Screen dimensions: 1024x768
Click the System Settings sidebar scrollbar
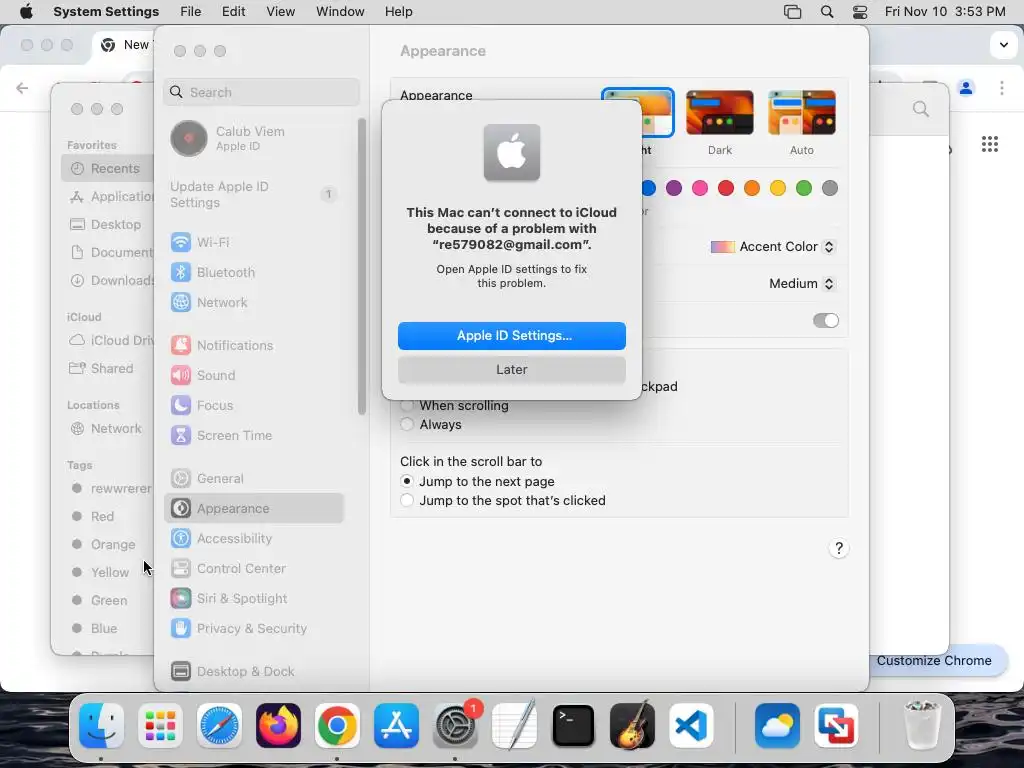362,266
